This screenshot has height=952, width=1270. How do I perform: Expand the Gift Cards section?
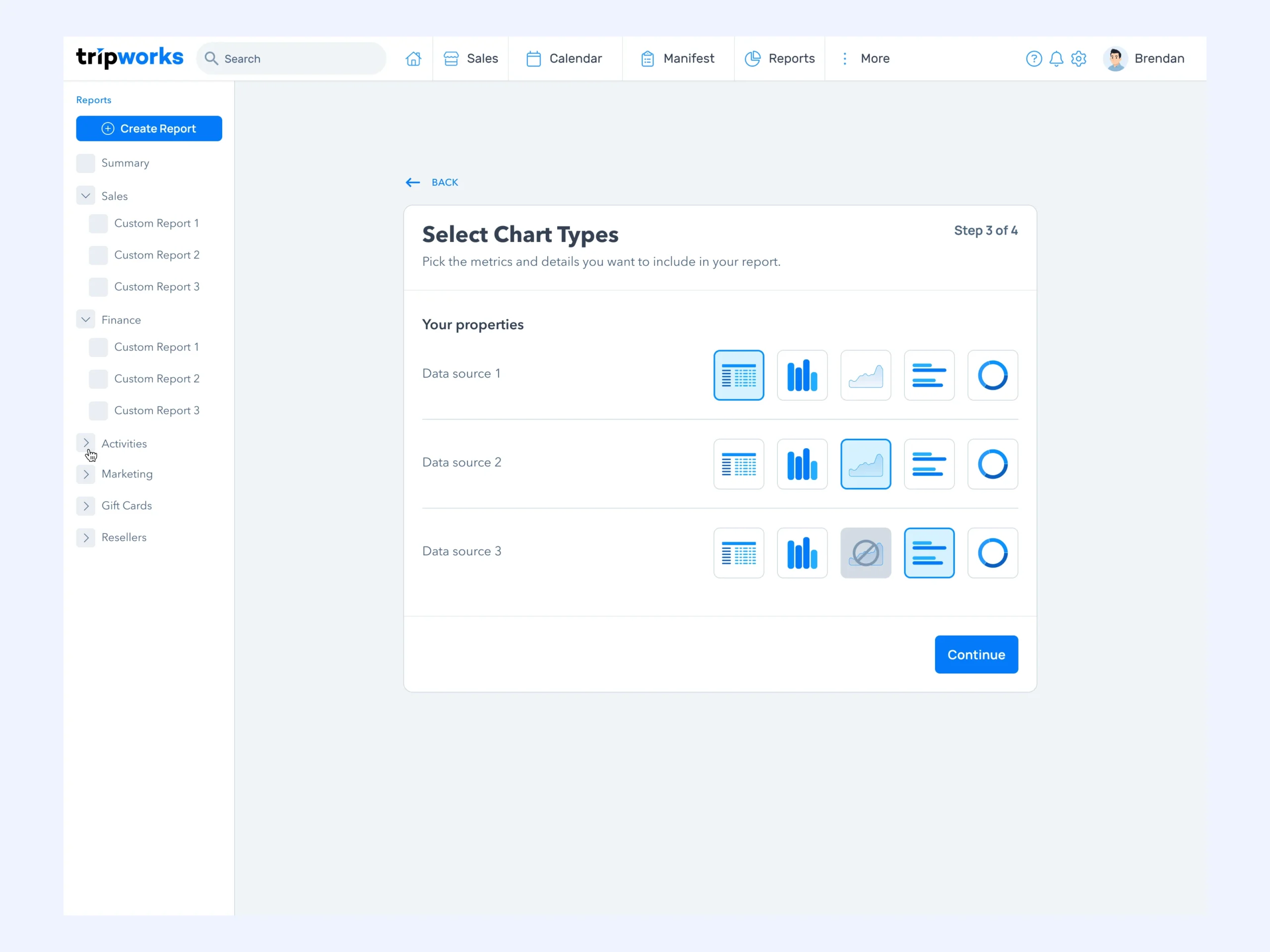pos(85,506)
